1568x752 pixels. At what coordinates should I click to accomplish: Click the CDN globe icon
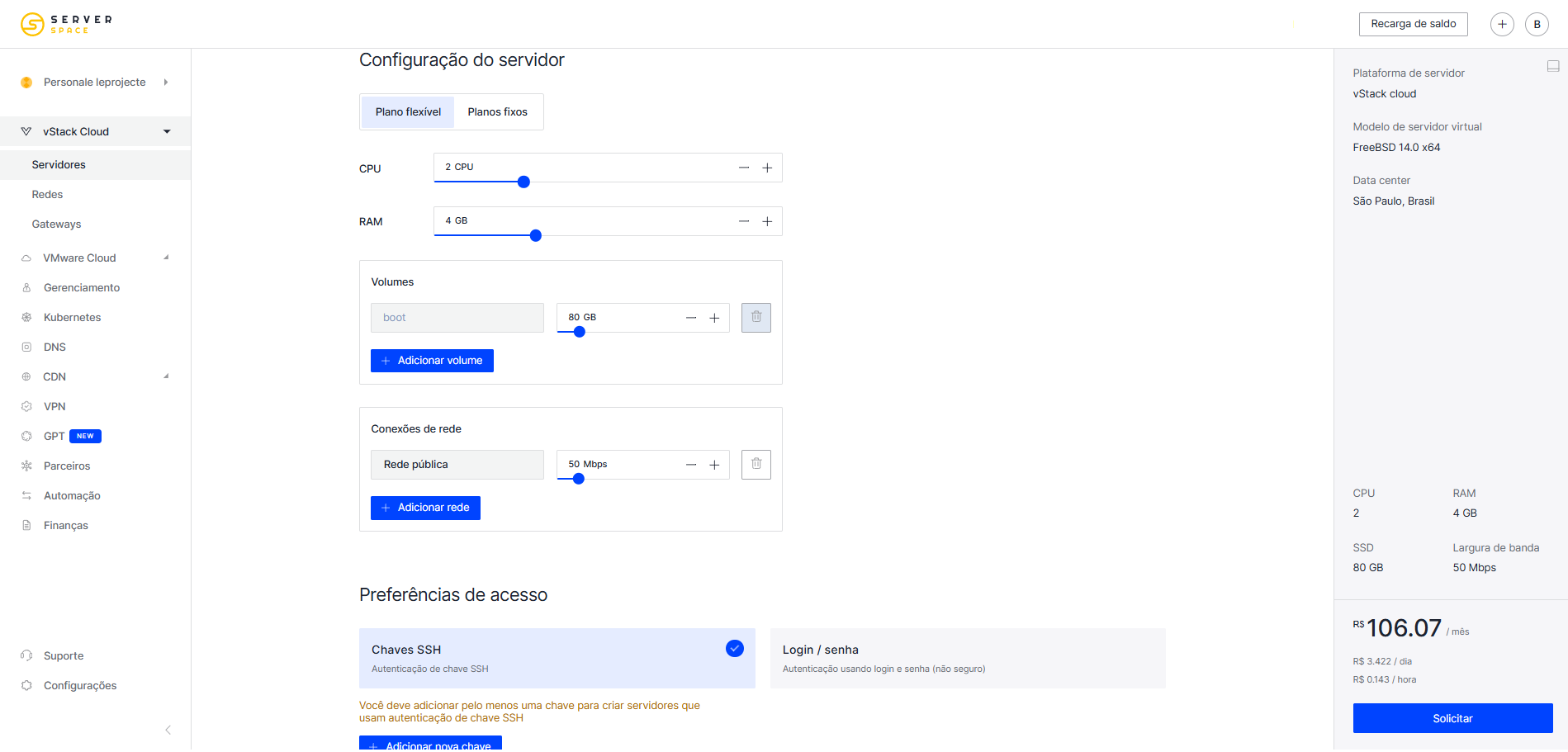coord(26,377)
